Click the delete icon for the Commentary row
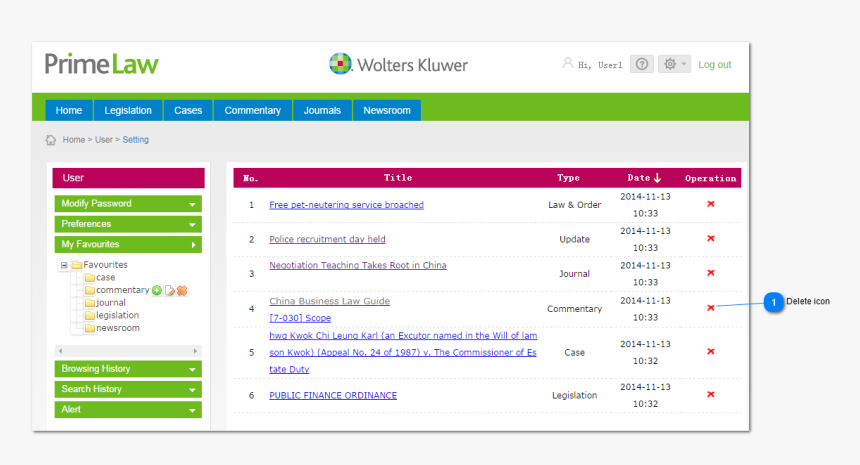This screenshot has height=465, width=860. point(711,308)
